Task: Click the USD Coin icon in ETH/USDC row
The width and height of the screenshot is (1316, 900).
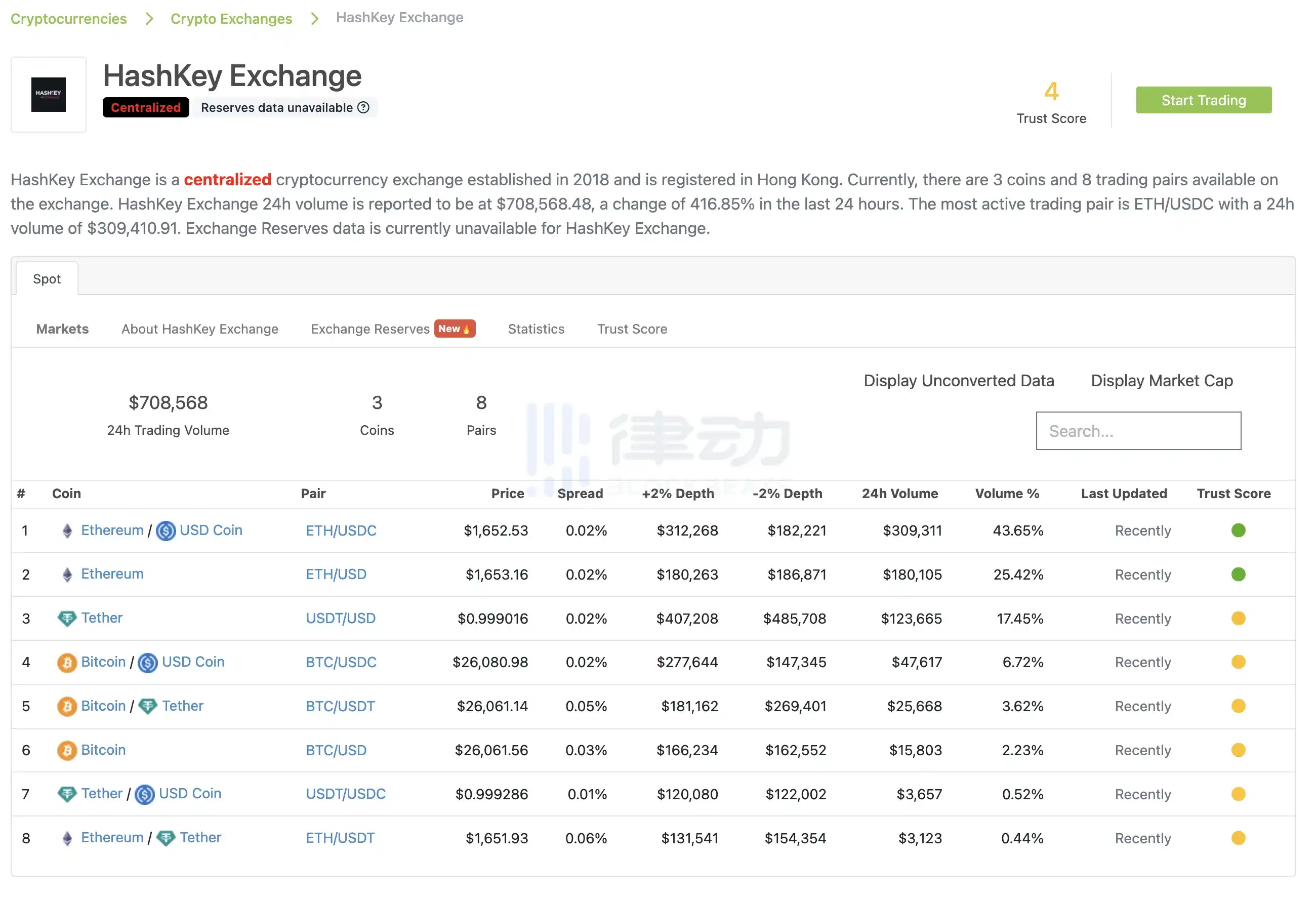Action: pyautogui.click(x=166, y=530)
